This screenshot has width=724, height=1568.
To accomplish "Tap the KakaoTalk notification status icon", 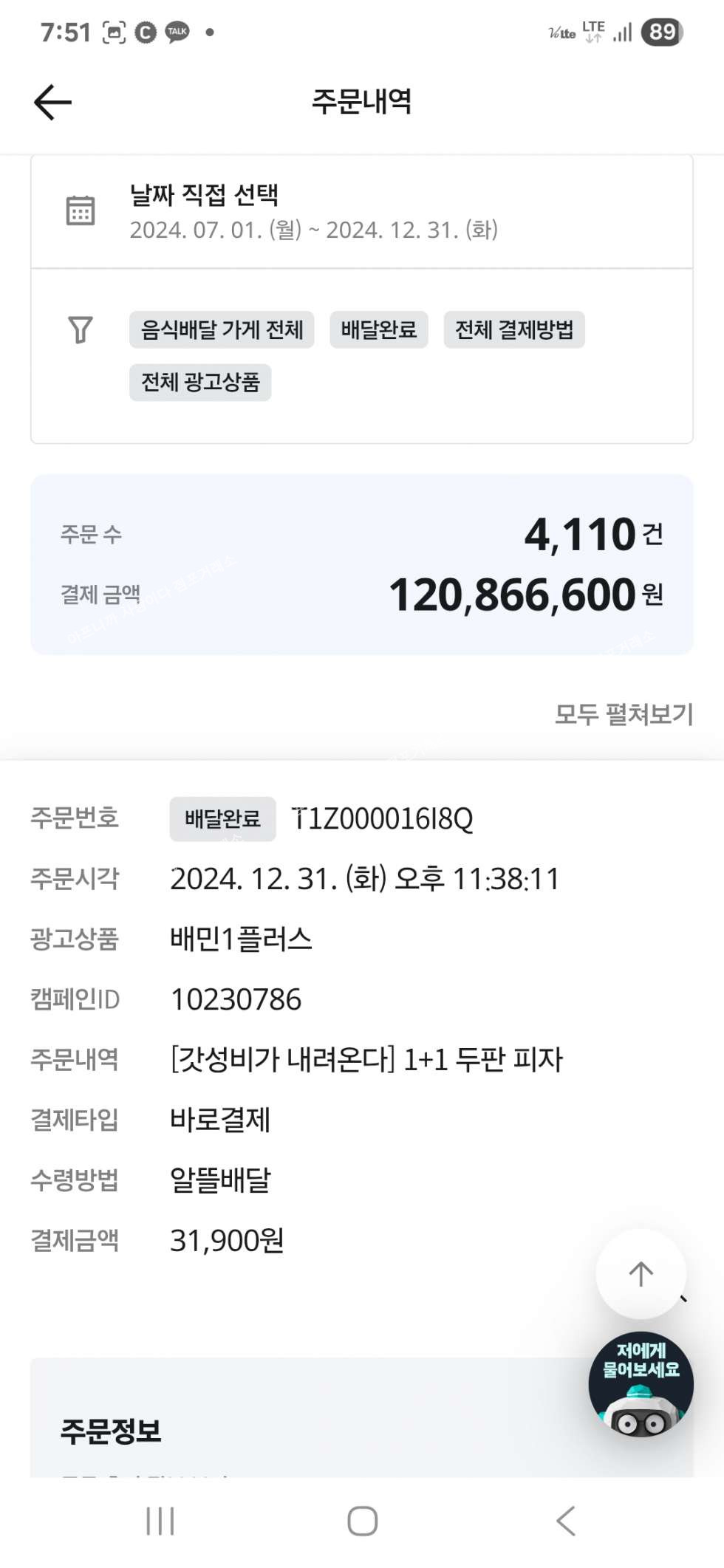I will point(177,32).
